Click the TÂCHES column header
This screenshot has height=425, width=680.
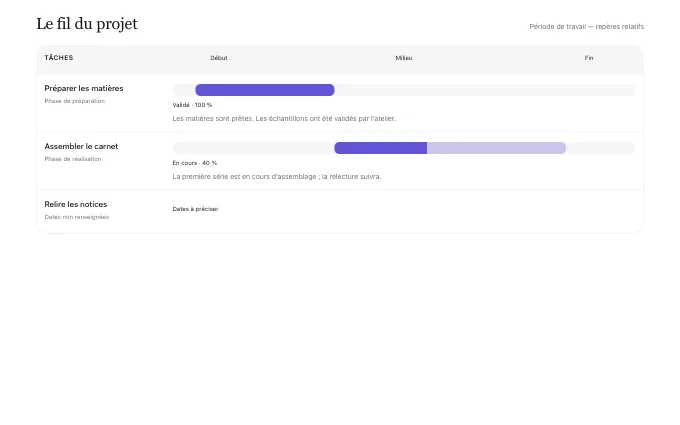[59, 58]
